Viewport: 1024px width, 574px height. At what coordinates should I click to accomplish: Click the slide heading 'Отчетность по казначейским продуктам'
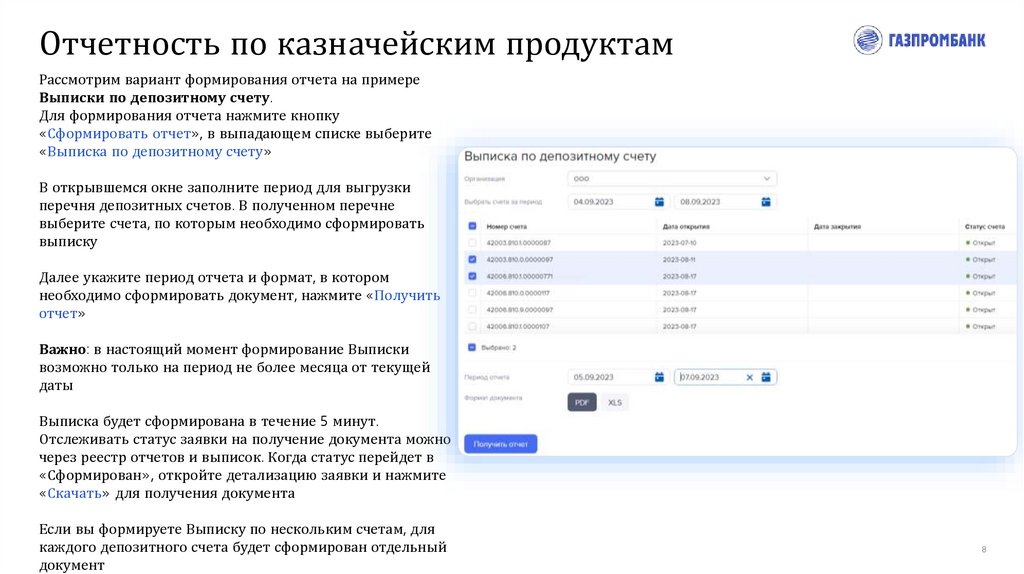coord(356,44)
